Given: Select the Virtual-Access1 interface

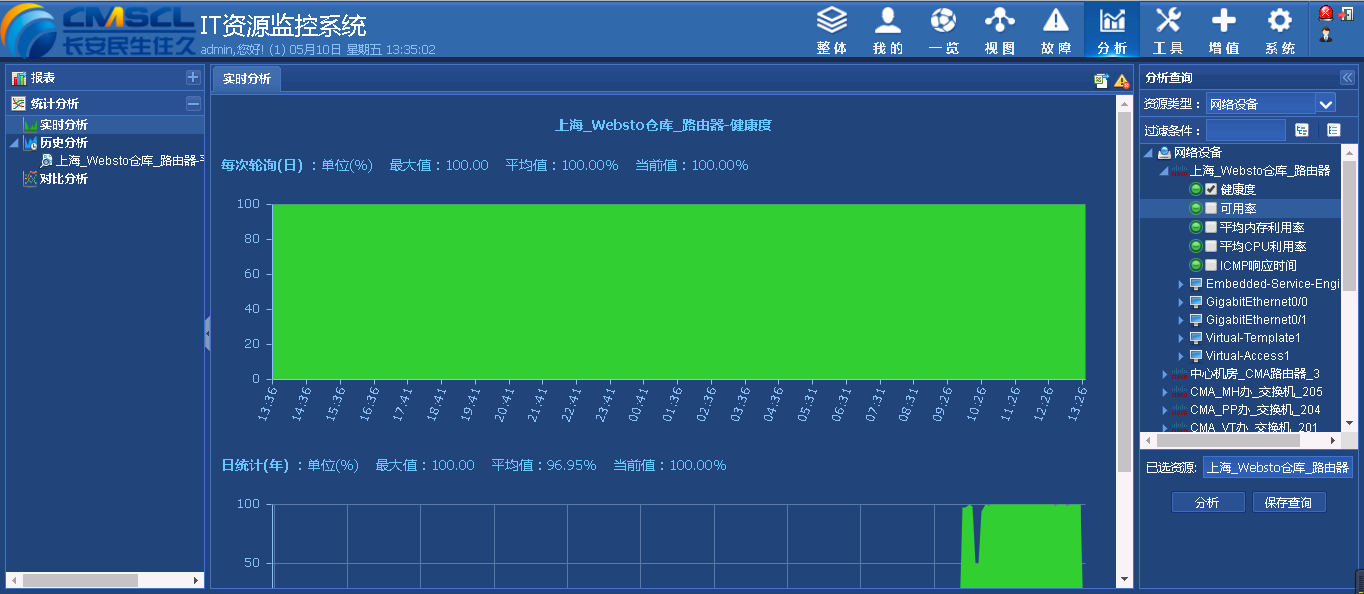Looking at the screenshot, I should 1248,356.
